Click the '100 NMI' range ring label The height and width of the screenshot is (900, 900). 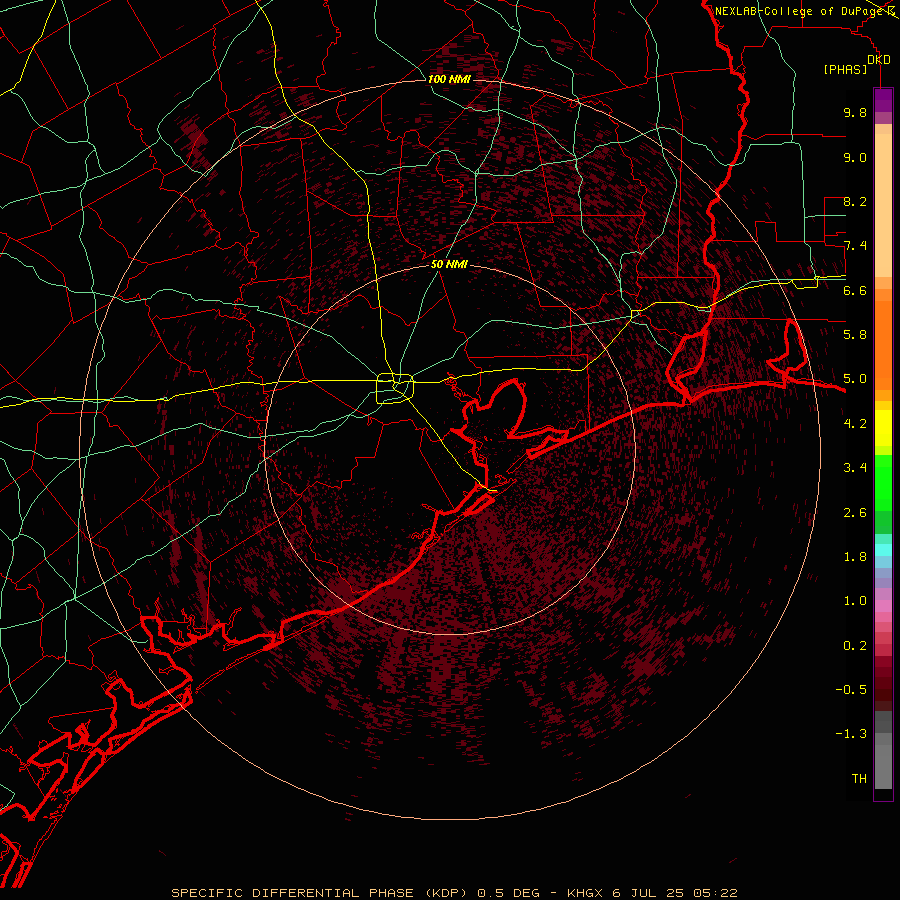pos(449,79)
